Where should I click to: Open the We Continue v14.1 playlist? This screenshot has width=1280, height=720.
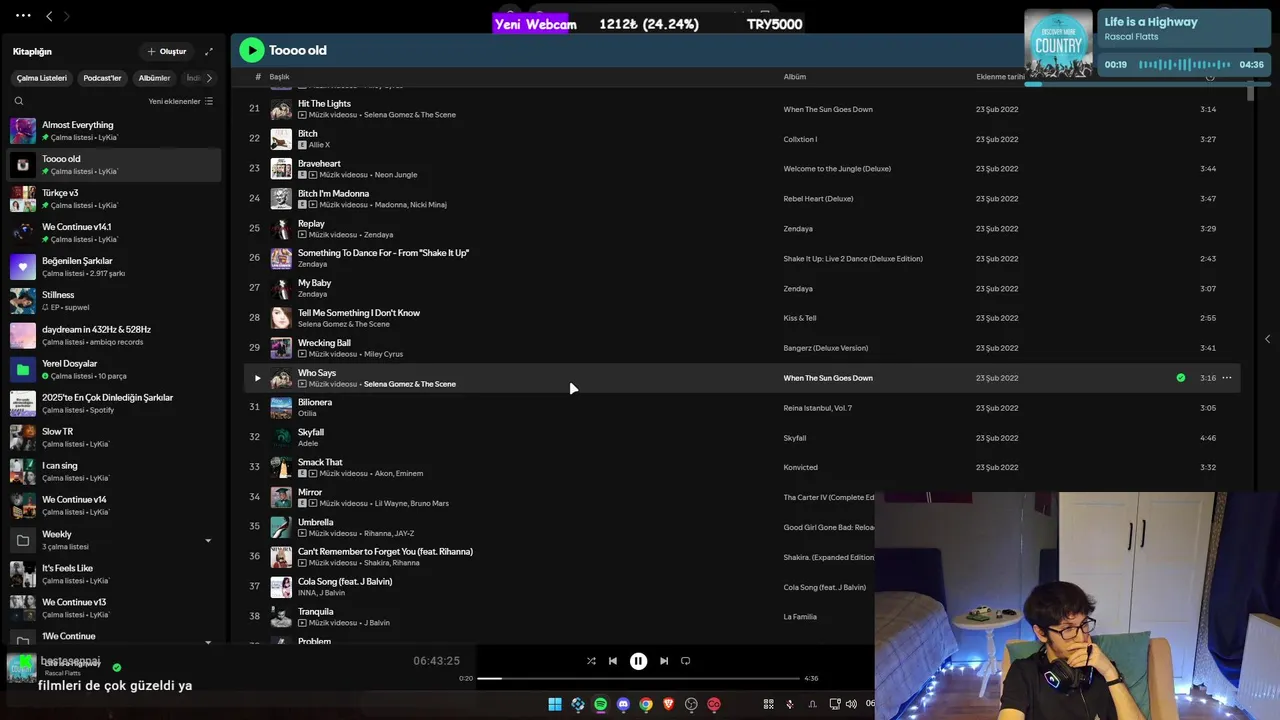115,233
